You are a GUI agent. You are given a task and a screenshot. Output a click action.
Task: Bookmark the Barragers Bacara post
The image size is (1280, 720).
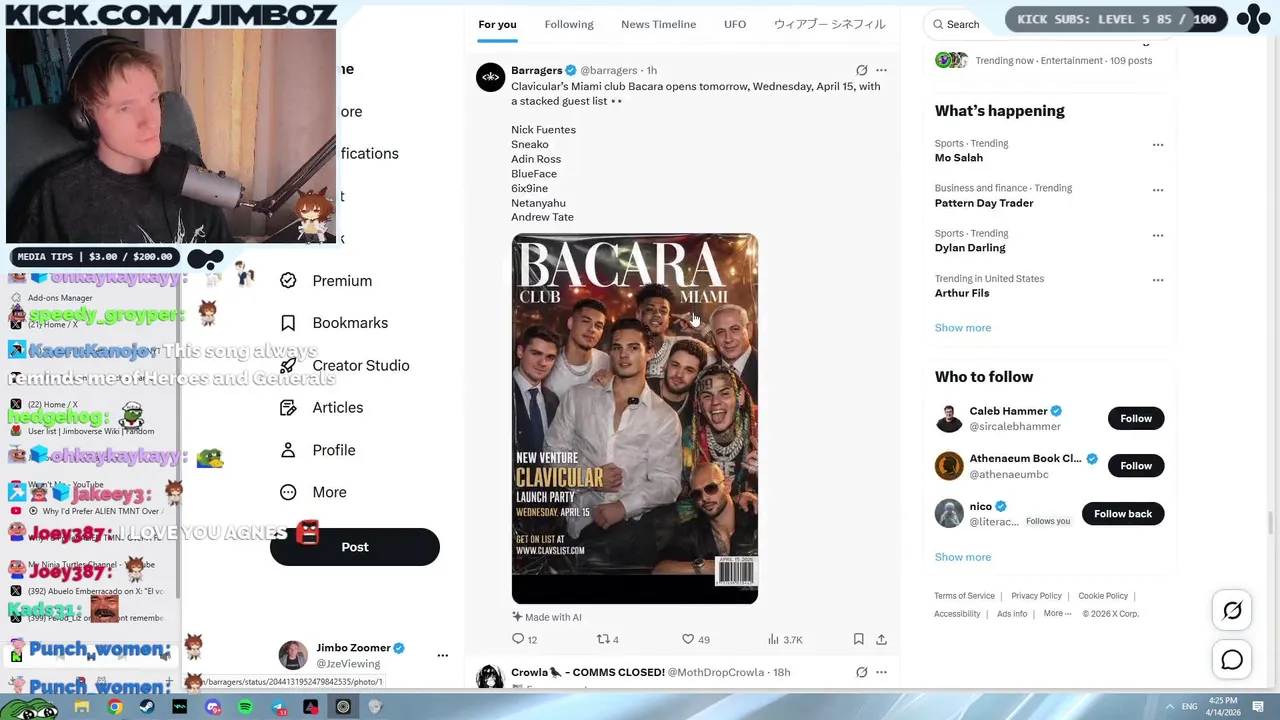point(858,639)
